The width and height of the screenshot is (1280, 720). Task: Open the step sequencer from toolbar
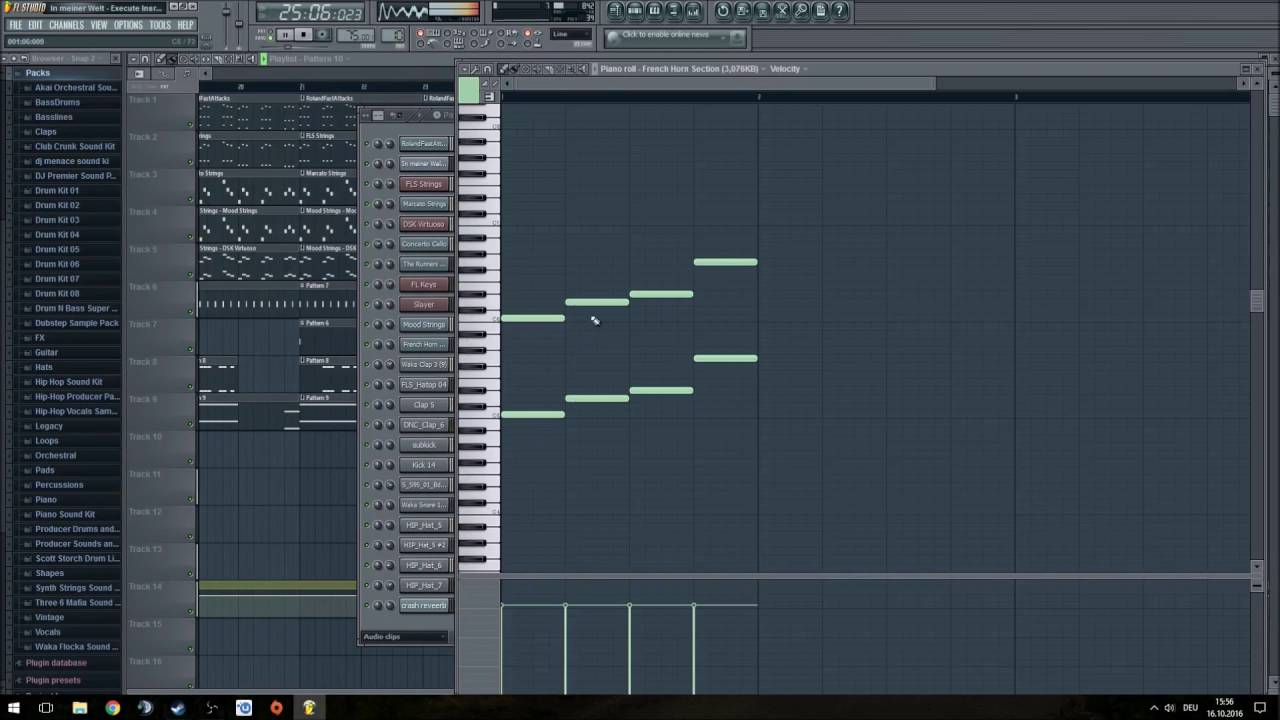click(635, 11)
